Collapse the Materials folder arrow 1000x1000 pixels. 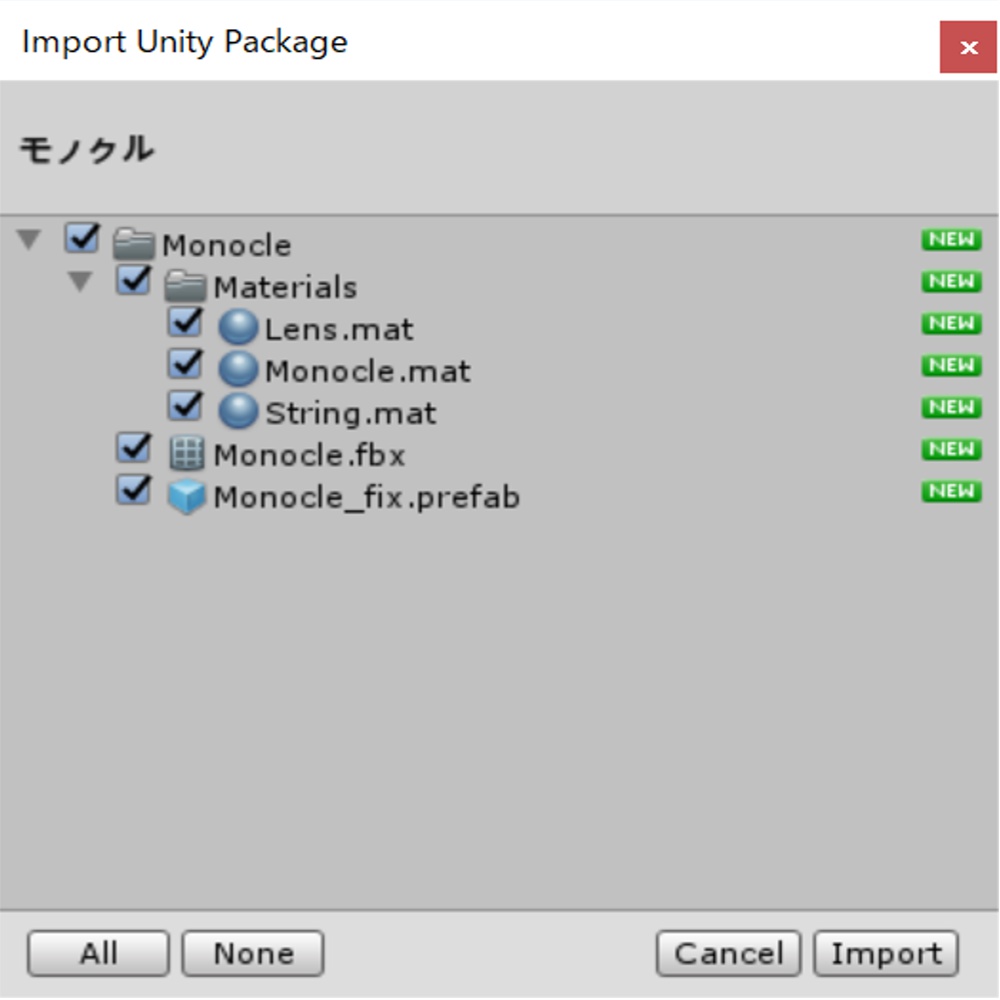81,282
